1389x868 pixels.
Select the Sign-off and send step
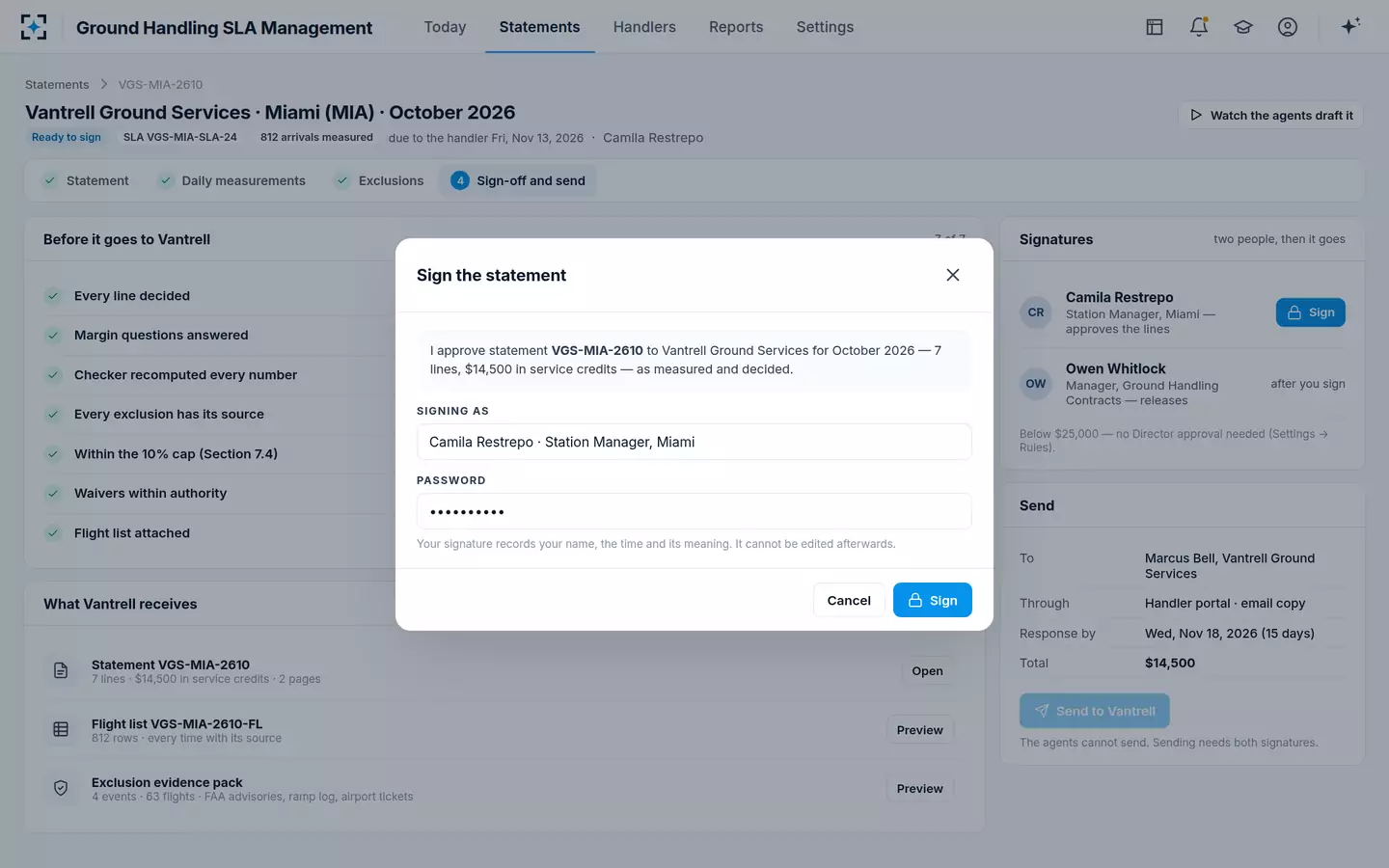(518, 180)
